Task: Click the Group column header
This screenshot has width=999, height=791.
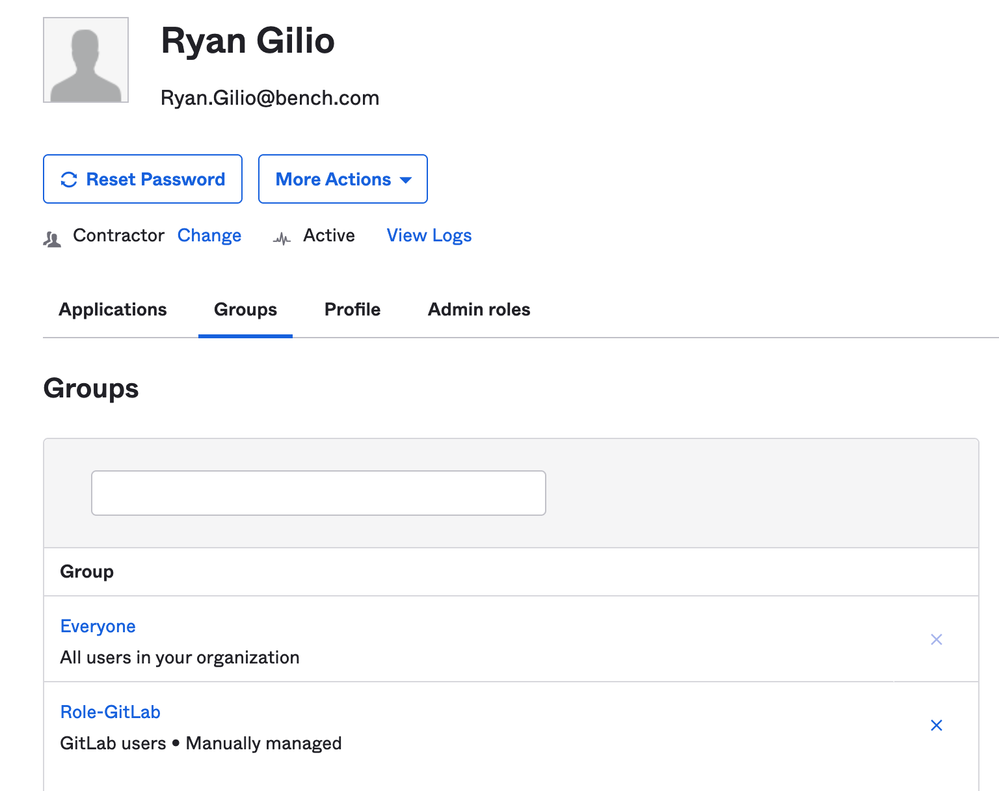Action: tap(87, 571)
